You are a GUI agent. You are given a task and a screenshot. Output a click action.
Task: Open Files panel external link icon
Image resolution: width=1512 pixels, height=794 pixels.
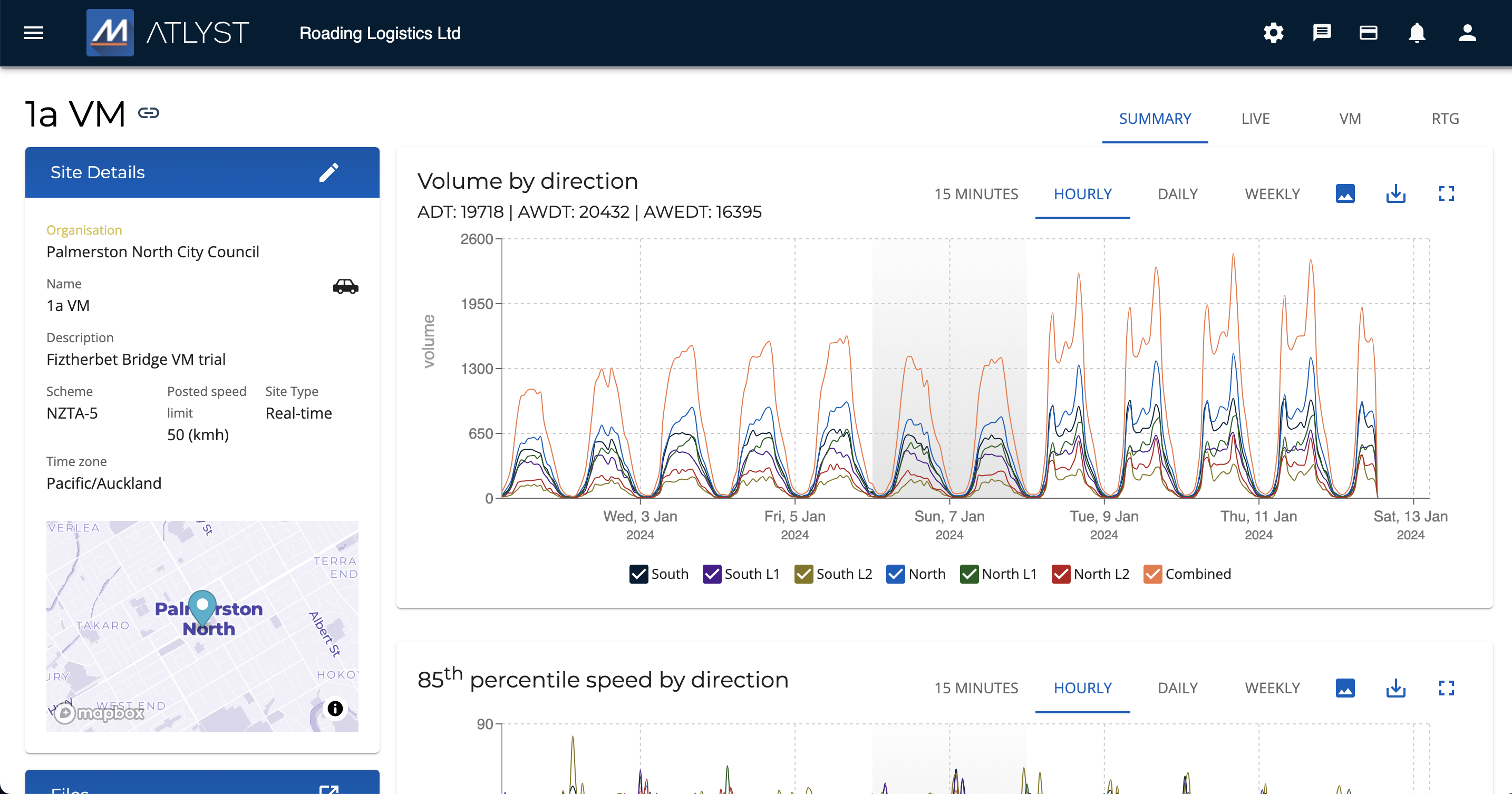(x=328, y=789)
